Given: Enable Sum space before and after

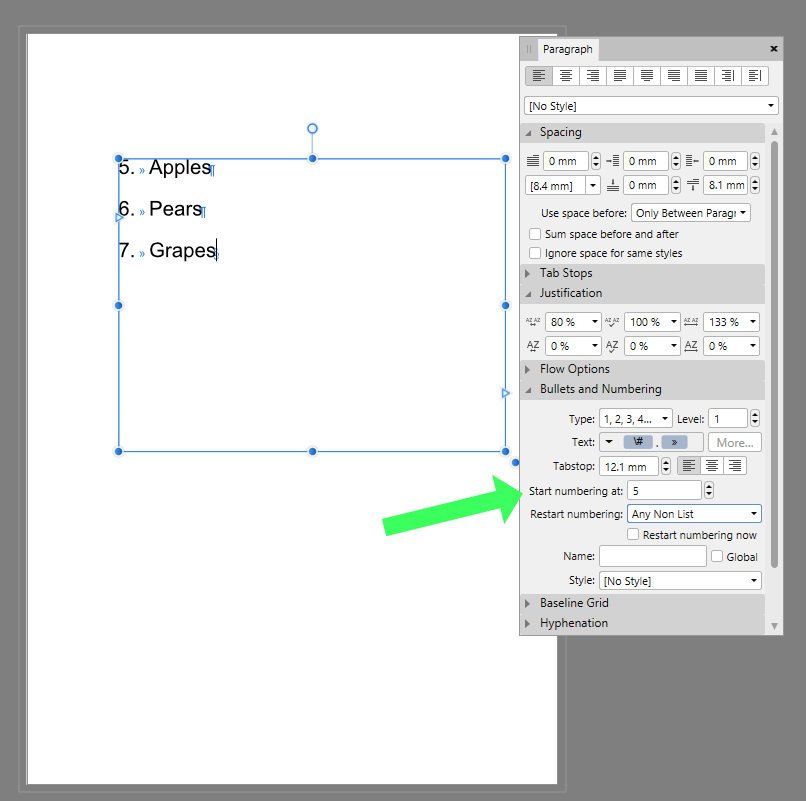Looking at the screenshot, I should pyautogui.click(x=535, y=234).
